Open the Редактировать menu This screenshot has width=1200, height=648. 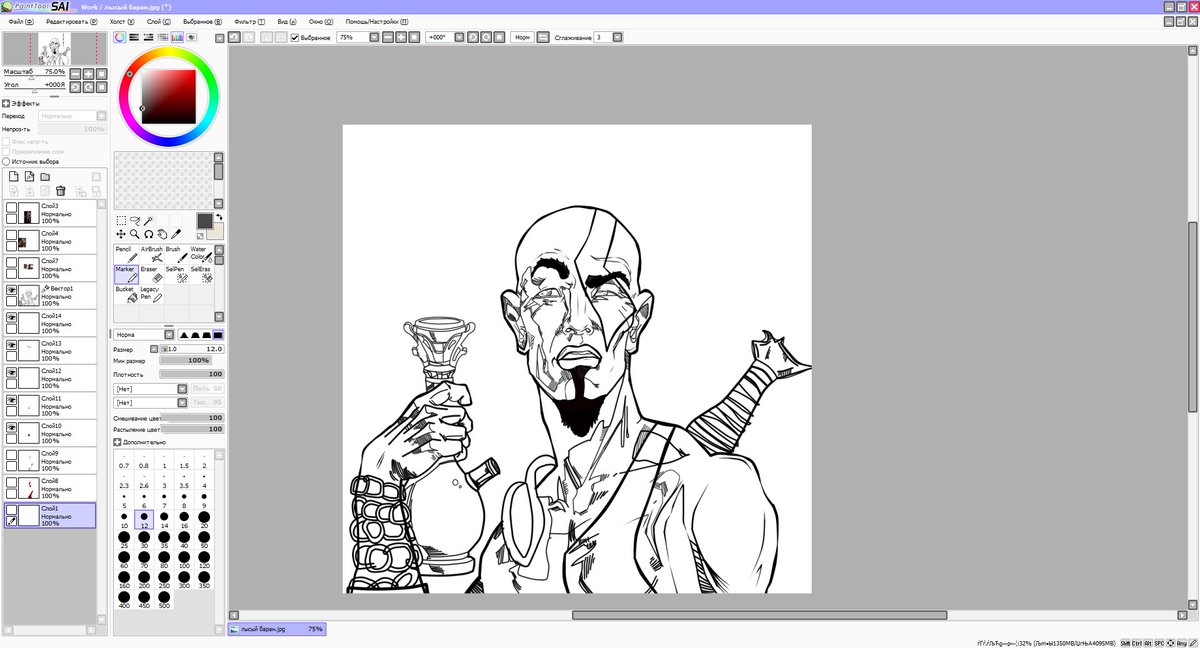(x=72, y=20)
